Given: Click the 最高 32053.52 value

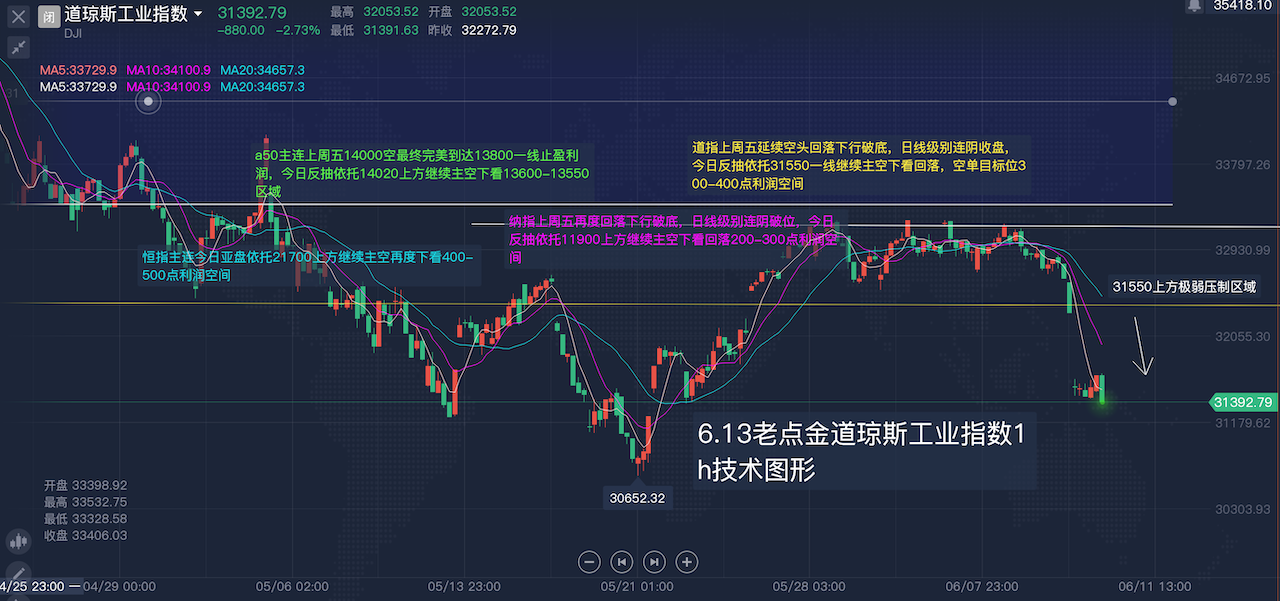Looking at the screenshot, I should pyautogui.click(x=390, y=12).
